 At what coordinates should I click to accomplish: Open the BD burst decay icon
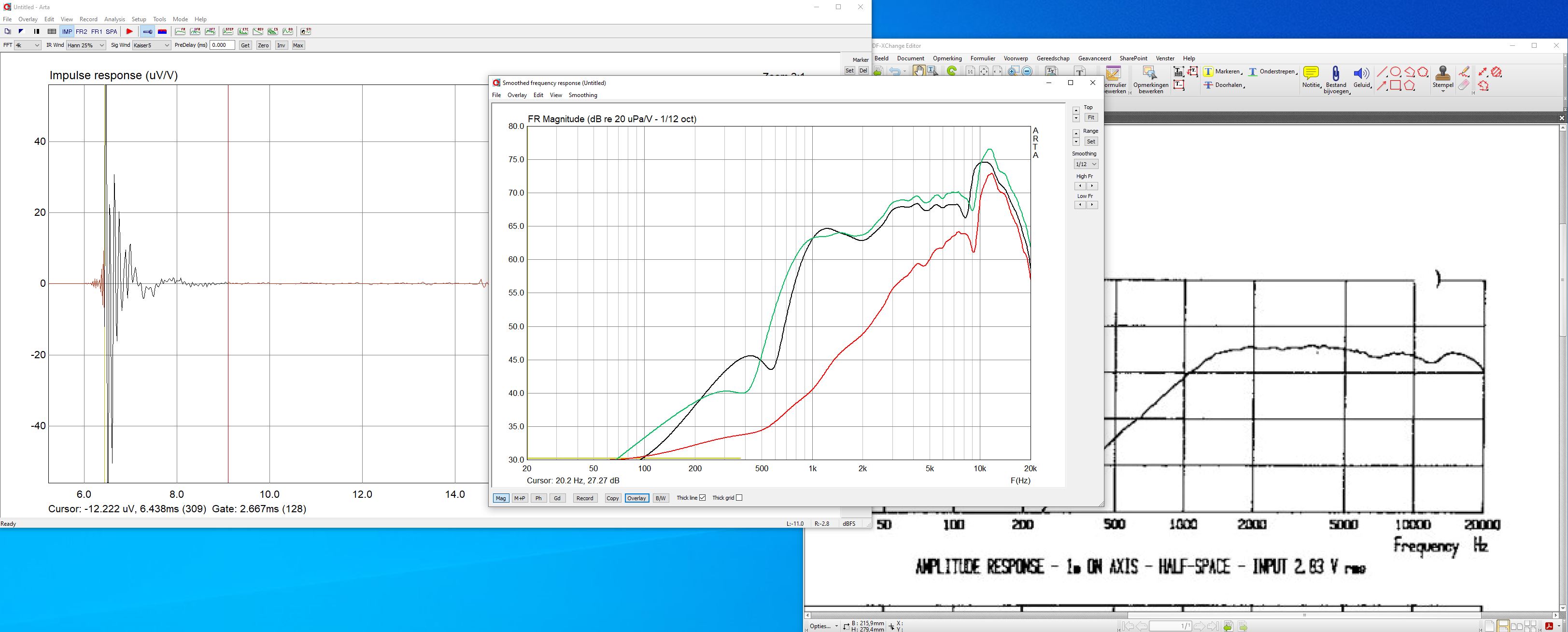pos(288,32)
